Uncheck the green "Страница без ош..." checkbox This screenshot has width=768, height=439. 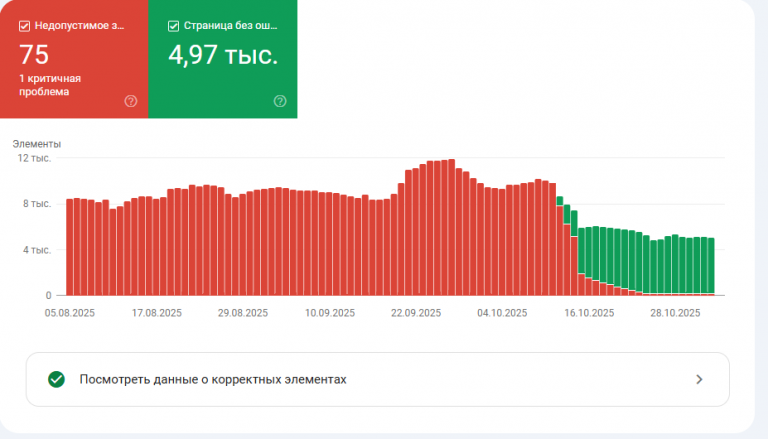point(173,26)
